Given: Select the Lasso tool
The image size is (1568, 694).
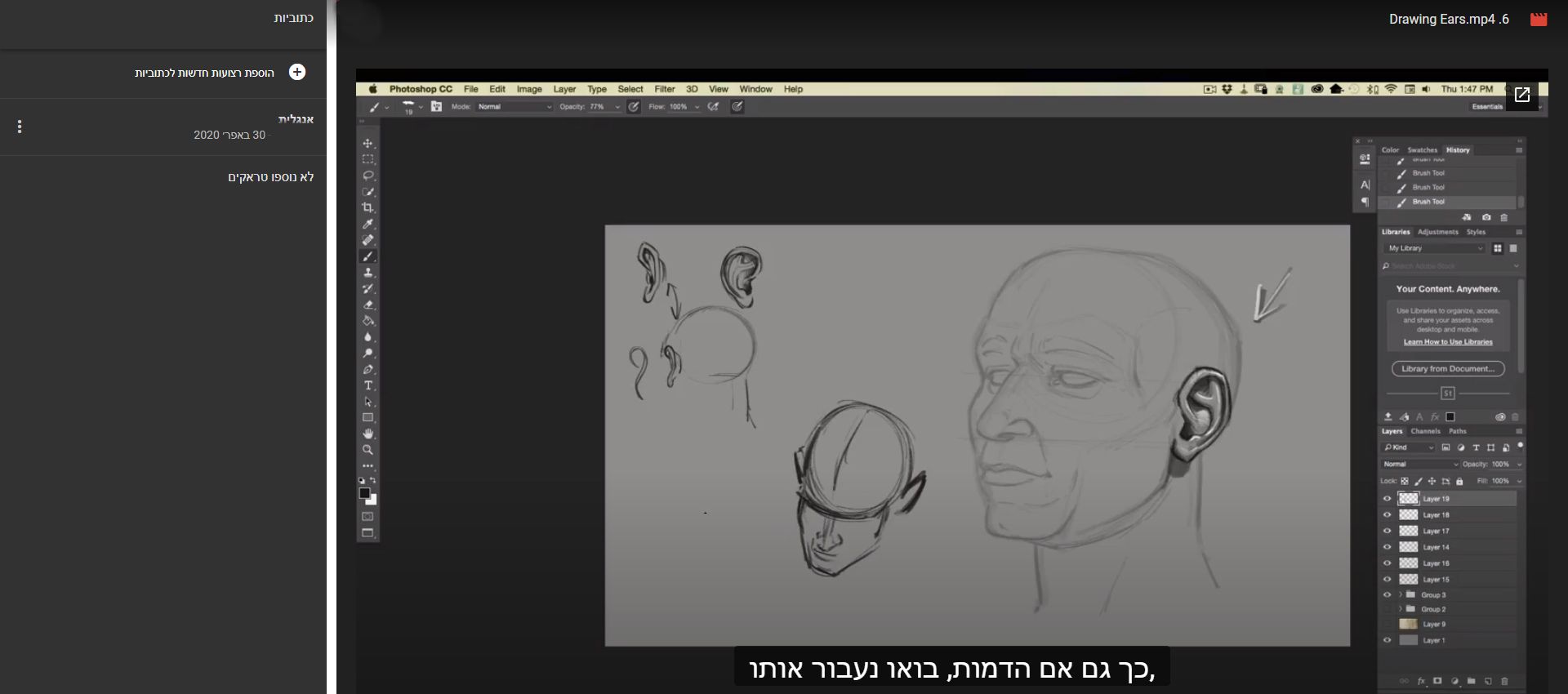Looking at the screenshot, I should click(x=367, y=176).
